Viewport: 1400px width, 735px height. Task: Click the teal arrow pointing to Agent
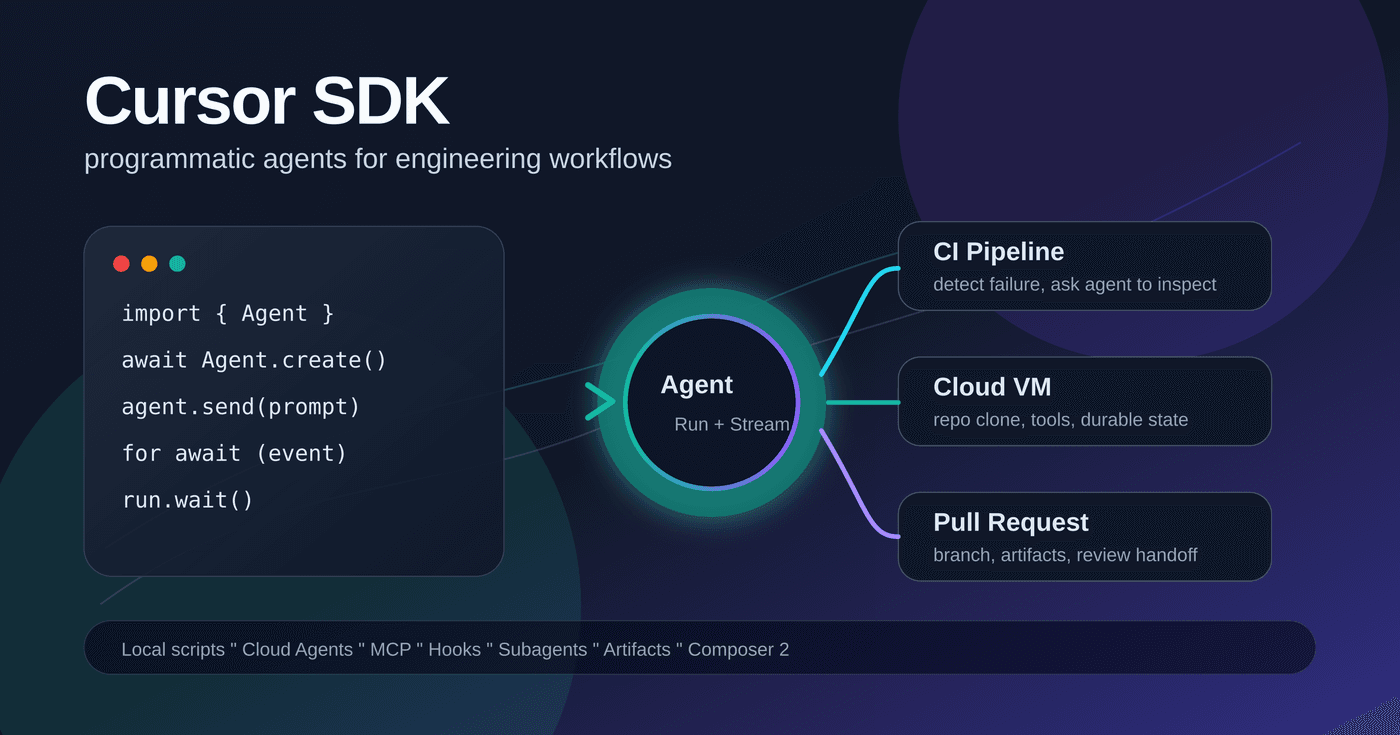600,402
